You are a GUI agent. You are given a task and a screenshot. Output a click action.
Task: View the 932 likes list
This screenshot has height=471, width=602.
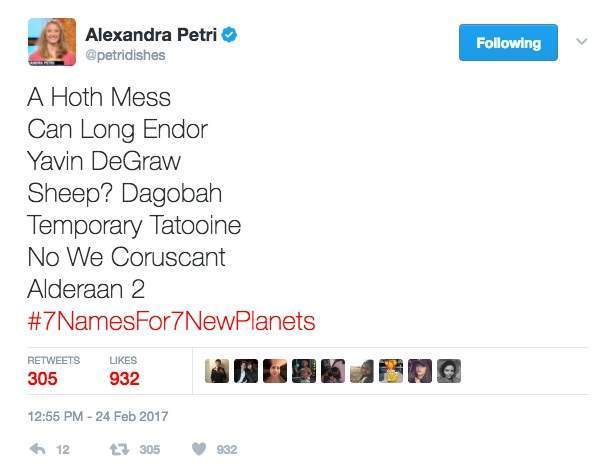tap(123, 378)
